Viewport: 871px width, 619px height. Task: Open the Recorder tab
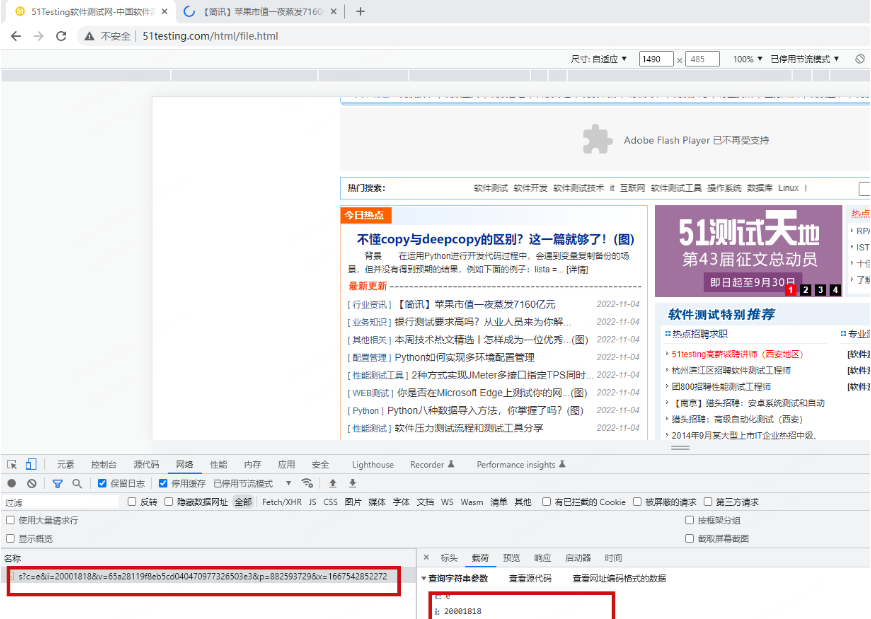pyautogui.click(x=432, y=465)
